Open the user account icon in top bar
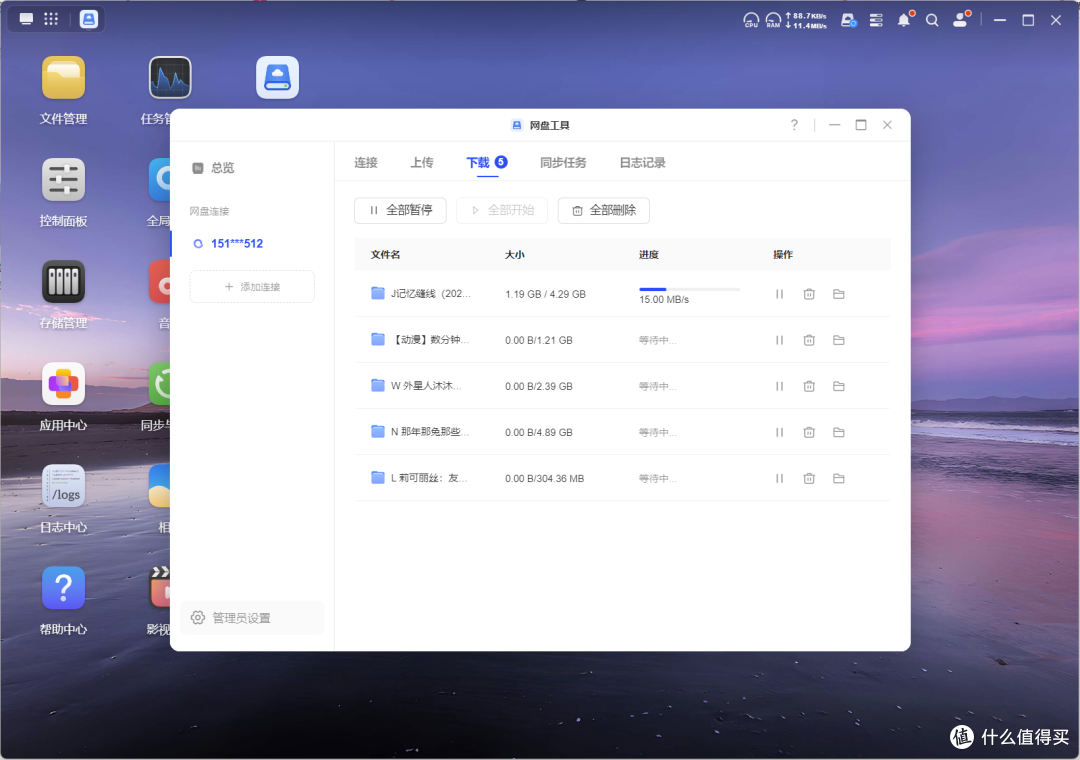This screenshot has height=760, width=1080. [x=960, y=20]
